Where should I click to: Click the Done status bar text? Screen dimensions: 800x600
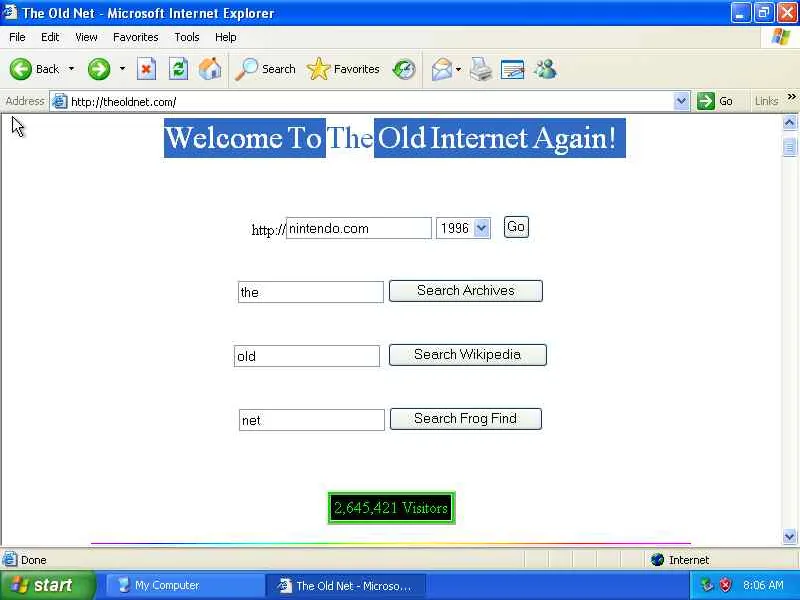34,560
